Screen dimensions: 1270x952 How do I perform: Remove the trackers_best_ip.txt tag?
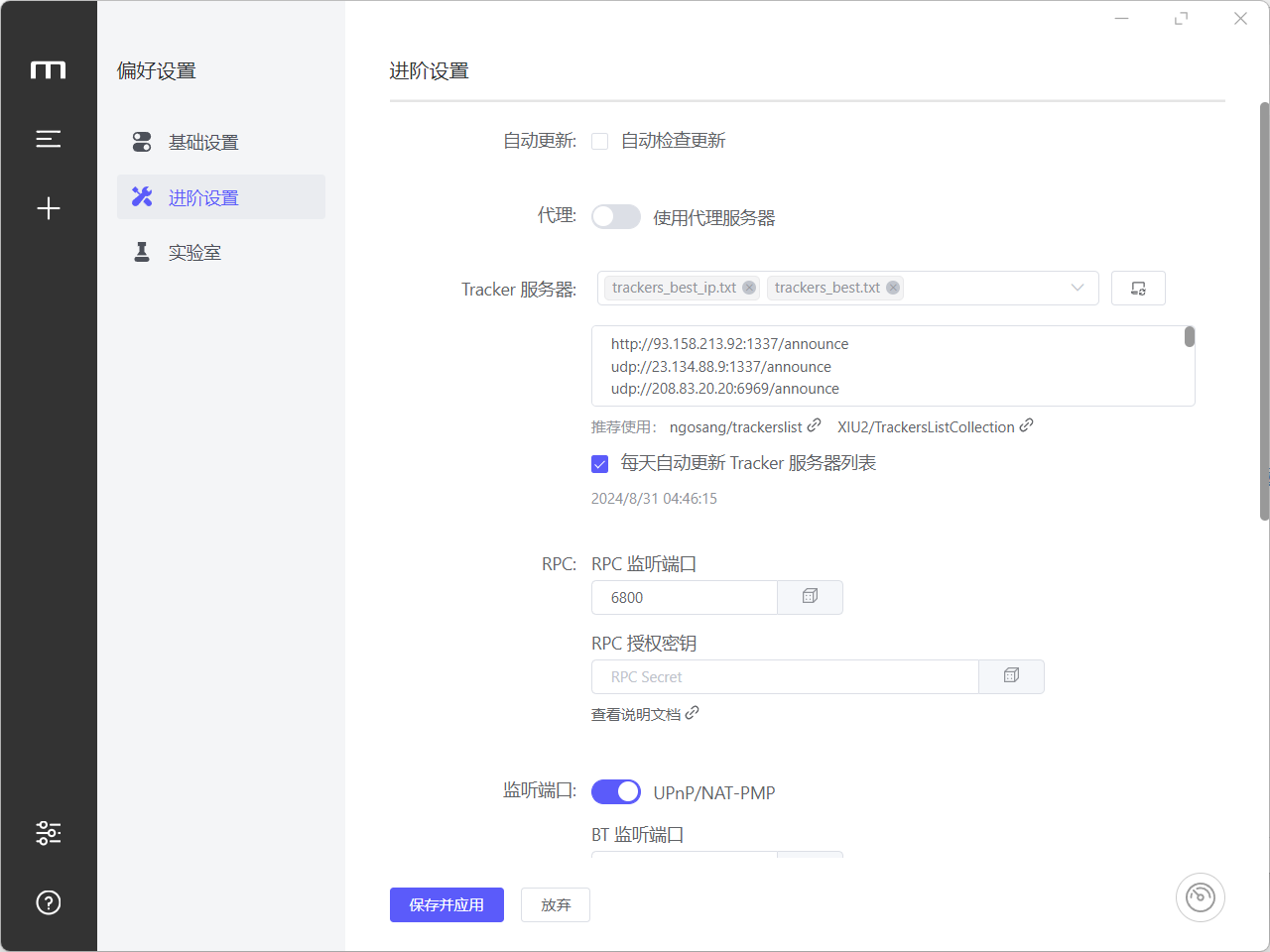pyautogui.click(x=749, y=289)
